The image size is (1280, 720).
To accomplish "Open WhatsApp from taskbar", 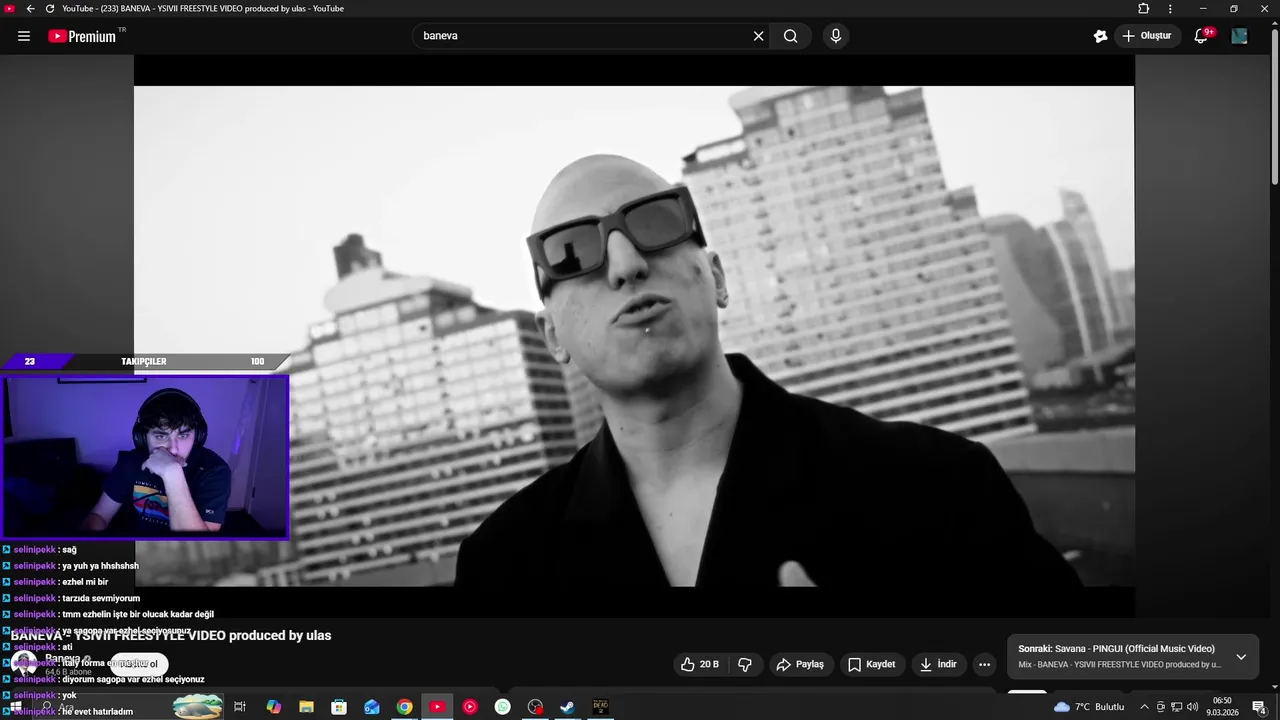I will 503,707.
